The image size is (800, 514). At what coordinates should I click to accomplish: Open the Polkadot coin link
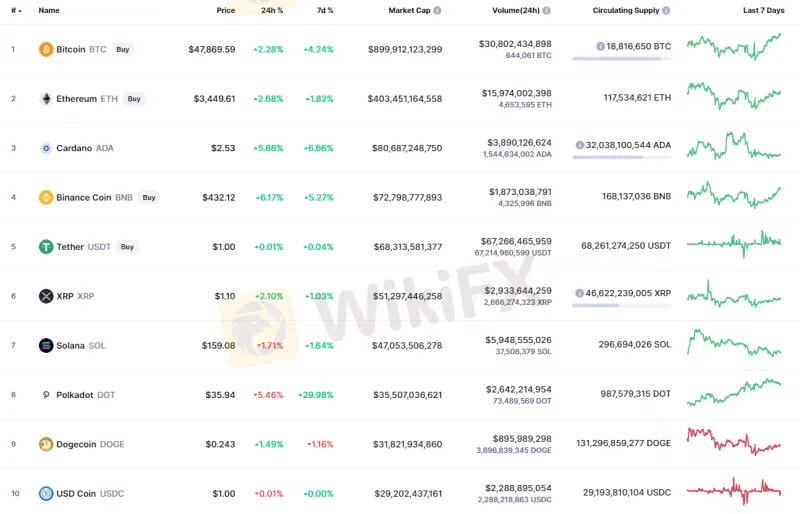[x=84, y=395]
